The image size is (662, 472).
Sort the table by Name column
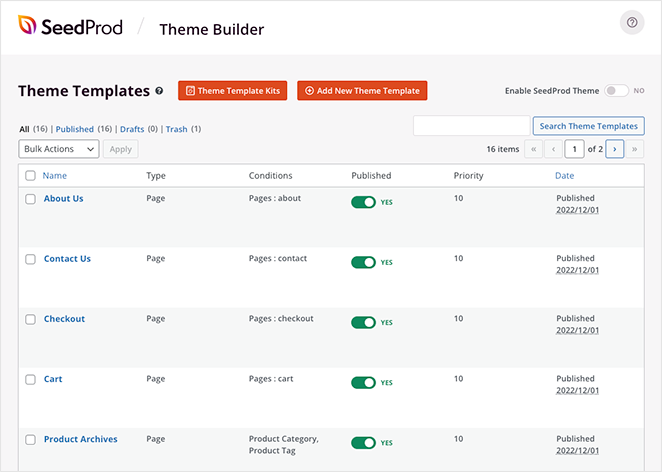tap(54, 176)
